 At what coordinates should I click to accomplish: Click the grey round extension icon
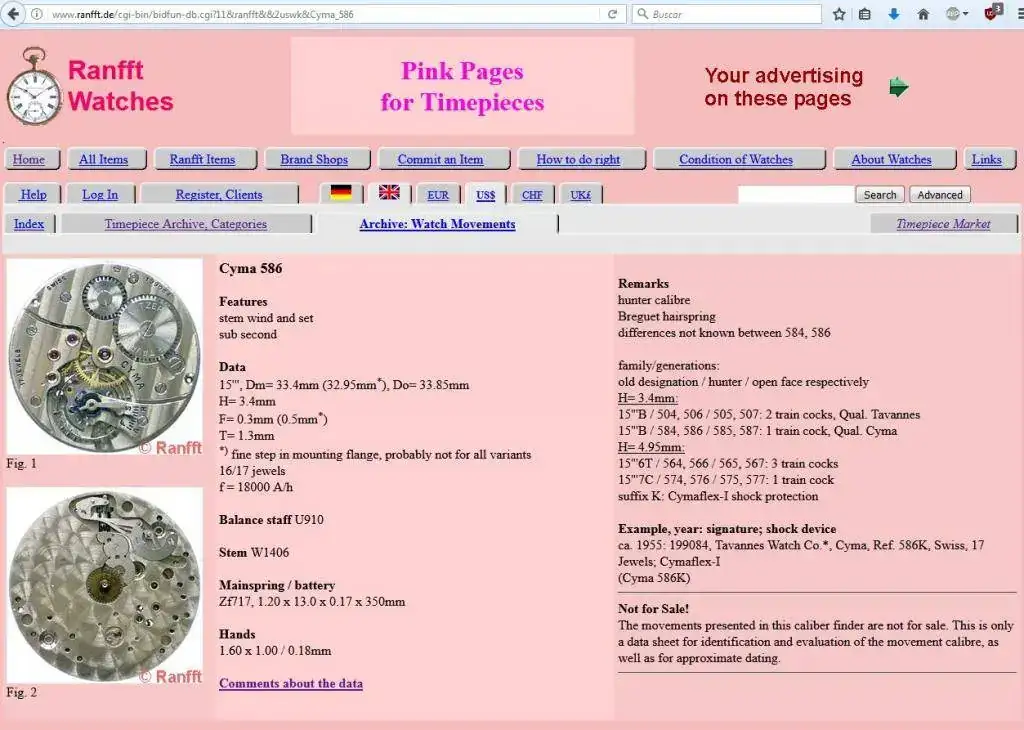coord(953,14)
